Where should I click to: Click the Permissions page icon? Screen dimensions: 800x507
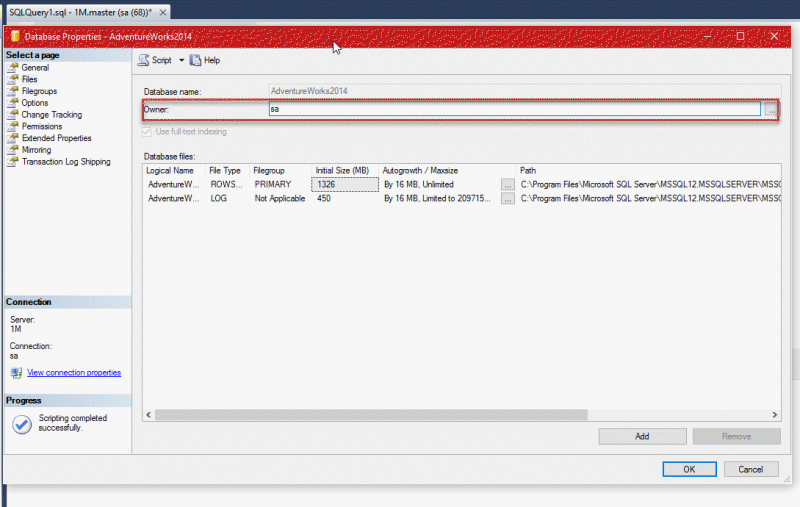[x=13, y=126]
